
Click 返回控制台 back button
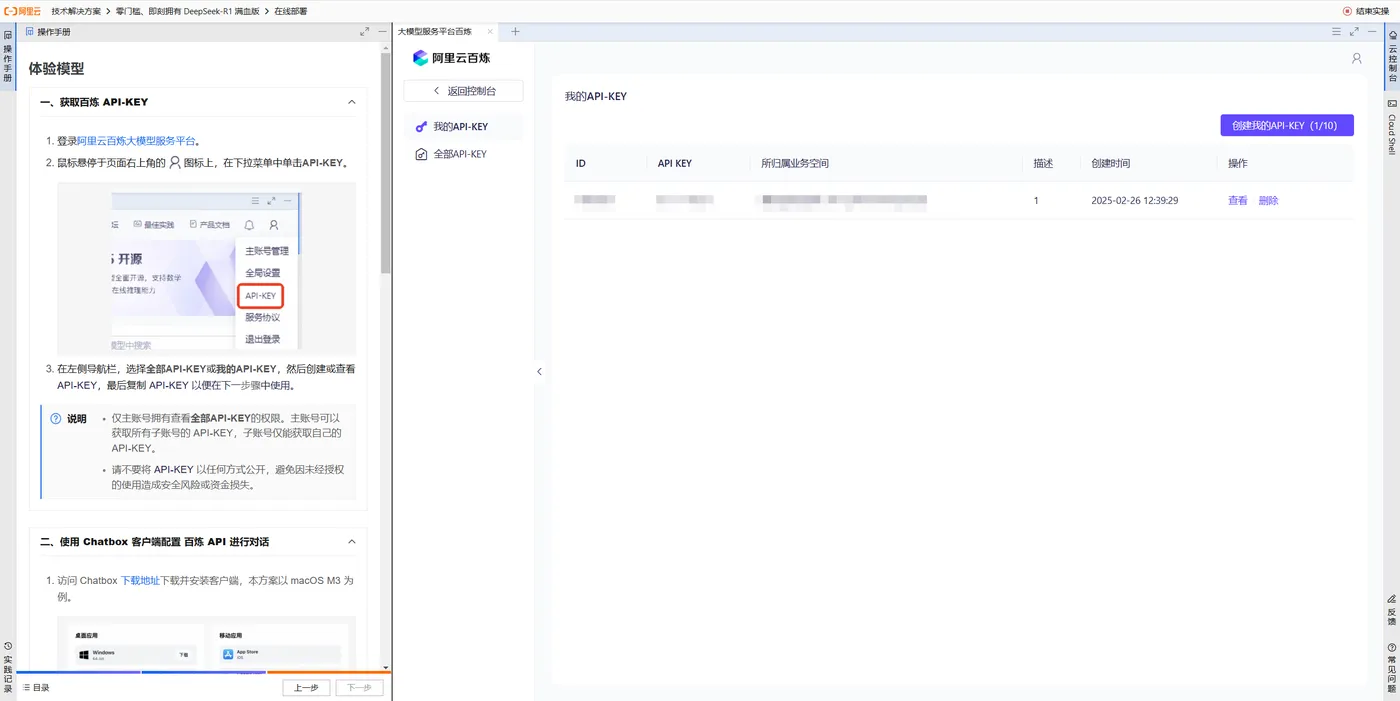coord(463,91)
